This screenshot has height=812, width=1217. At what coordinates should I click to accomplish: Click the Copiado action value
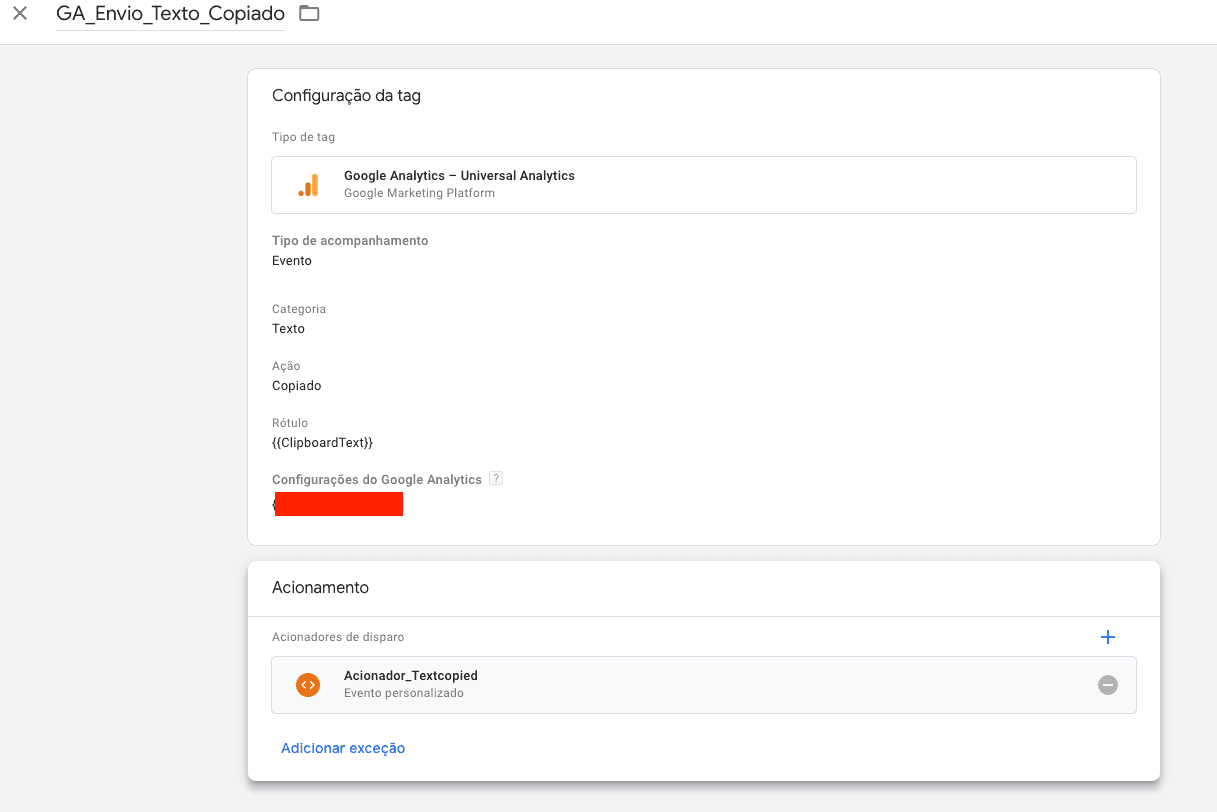297,386
